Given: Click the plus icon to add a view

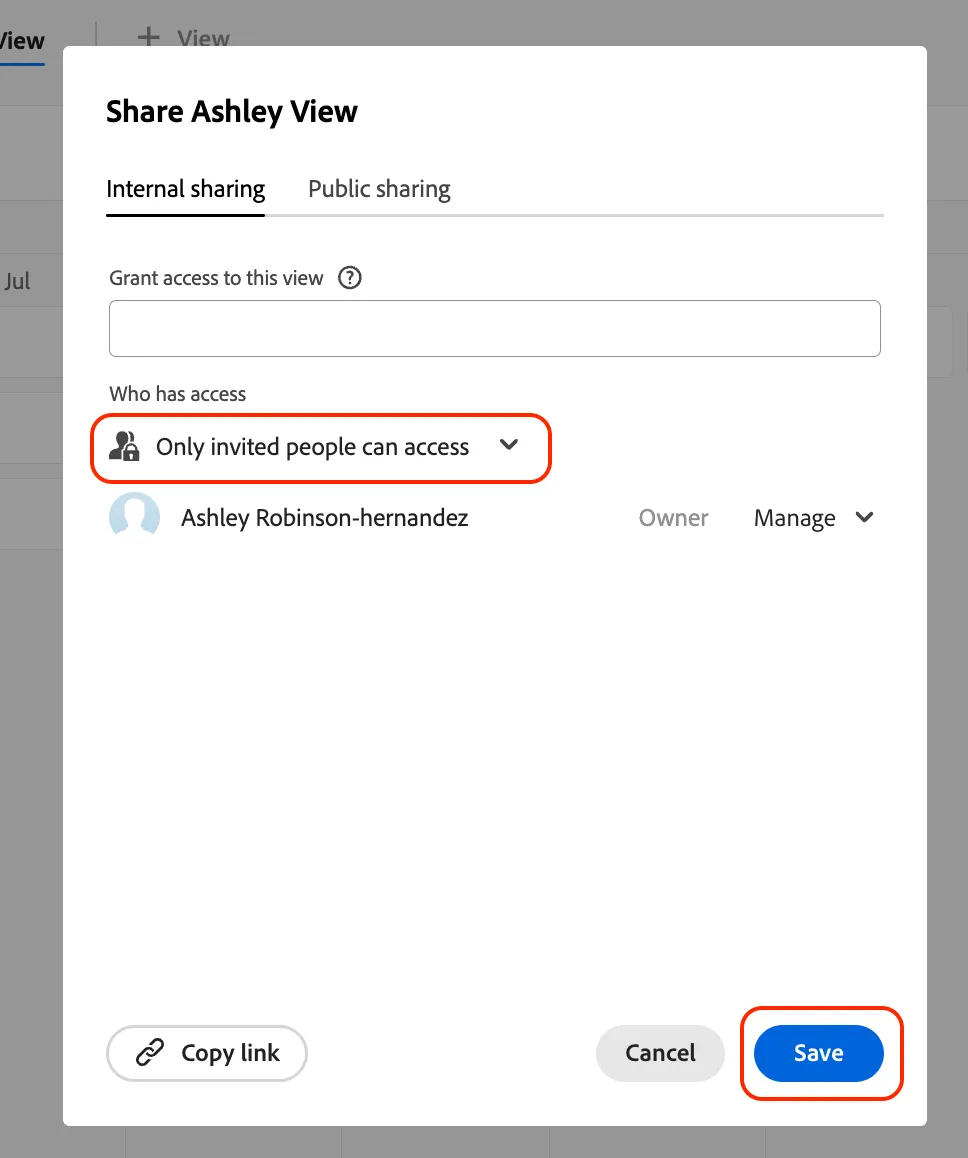Looking at the screenshot, I should click(148, 37).
